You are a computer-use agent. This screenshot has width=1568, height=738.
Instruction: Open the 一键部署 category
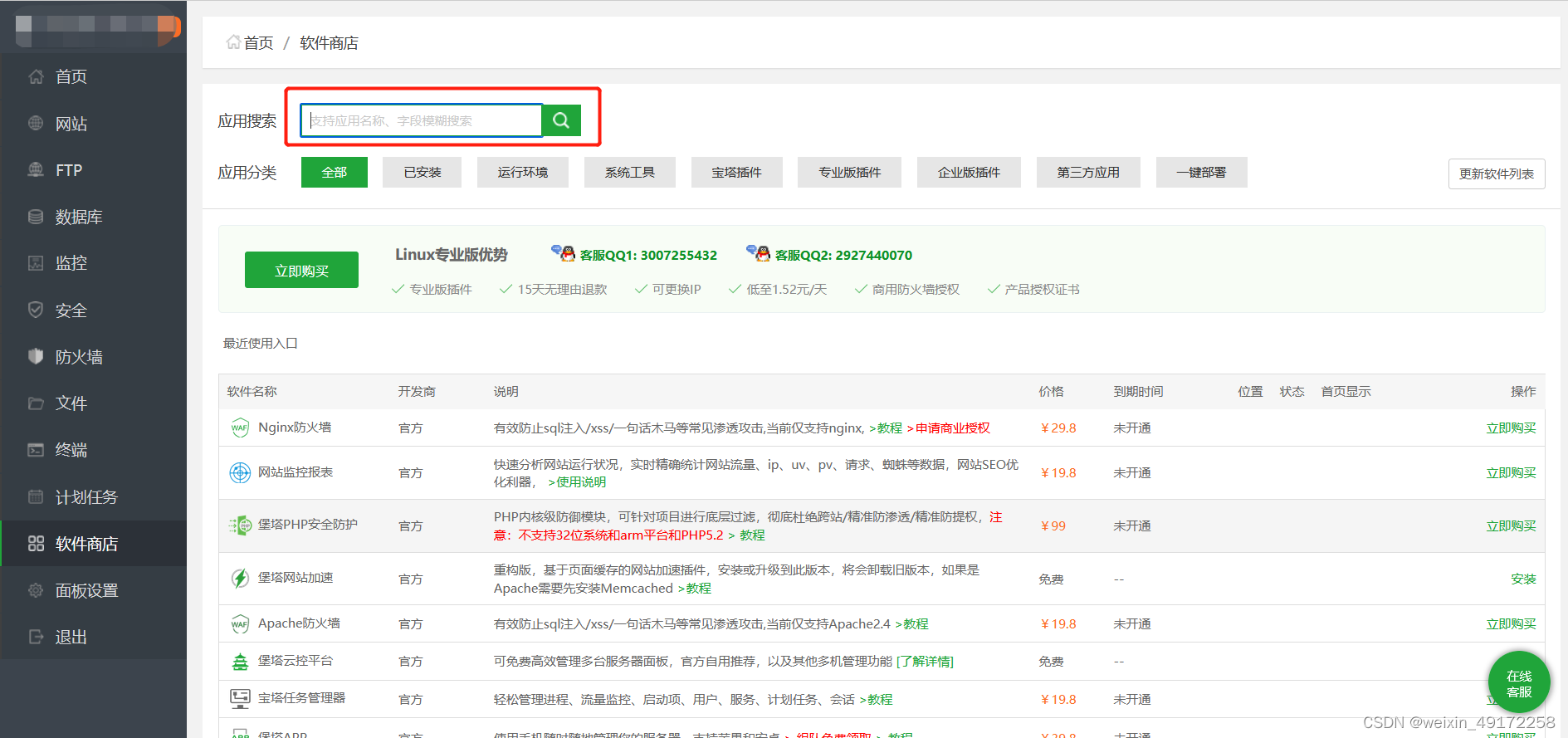point(1202,173)
